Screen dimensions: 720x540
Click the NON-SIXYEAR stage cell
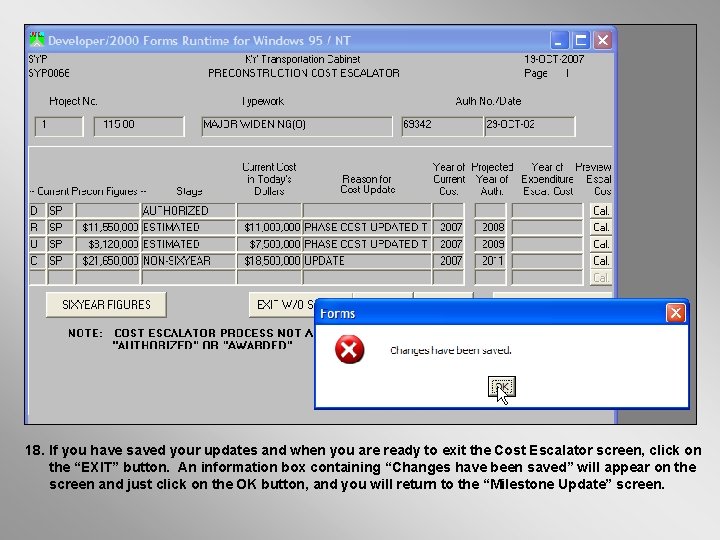(188, 261)
